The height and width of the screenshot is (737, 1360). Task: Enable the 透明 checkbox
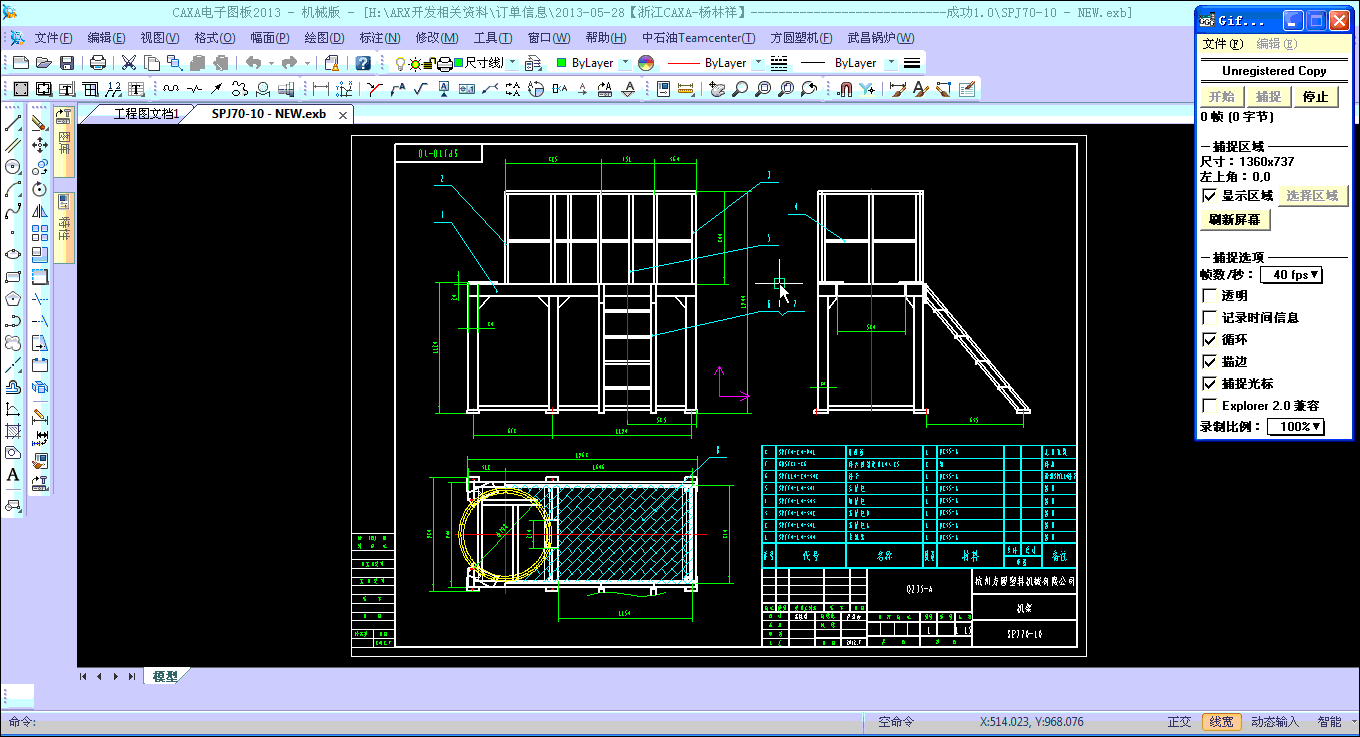[1210, 296]
